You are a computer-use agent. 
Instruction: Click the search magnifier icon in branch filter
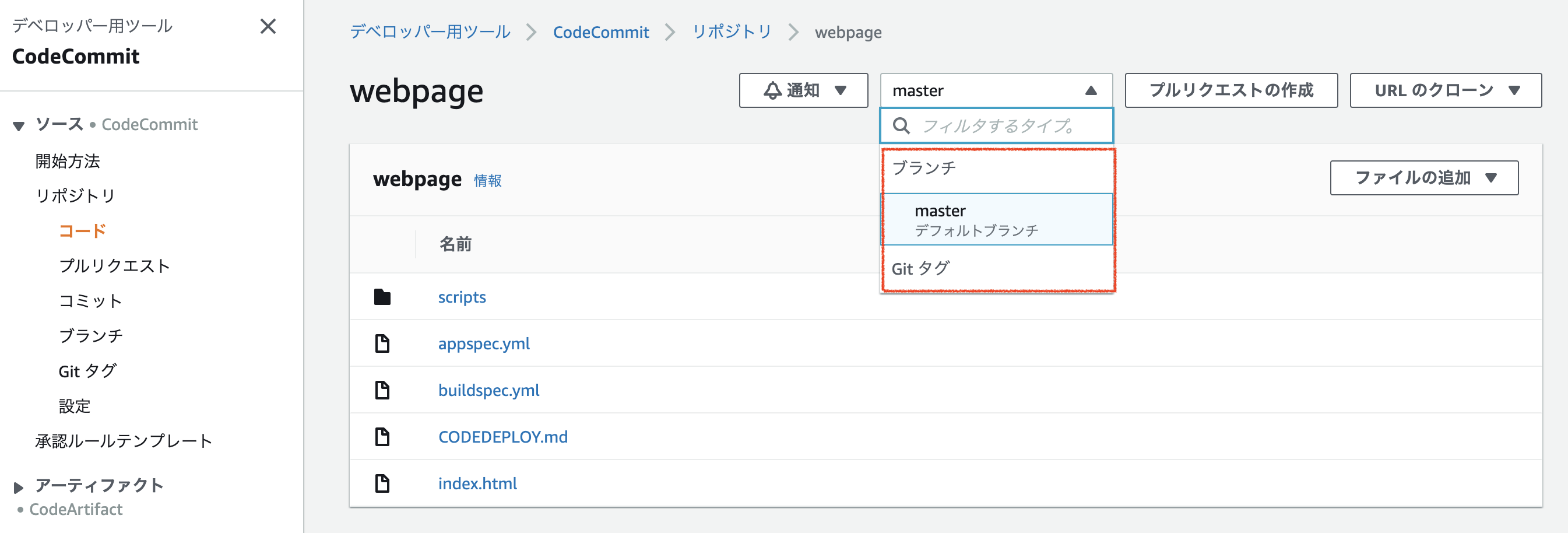(901, 126)
